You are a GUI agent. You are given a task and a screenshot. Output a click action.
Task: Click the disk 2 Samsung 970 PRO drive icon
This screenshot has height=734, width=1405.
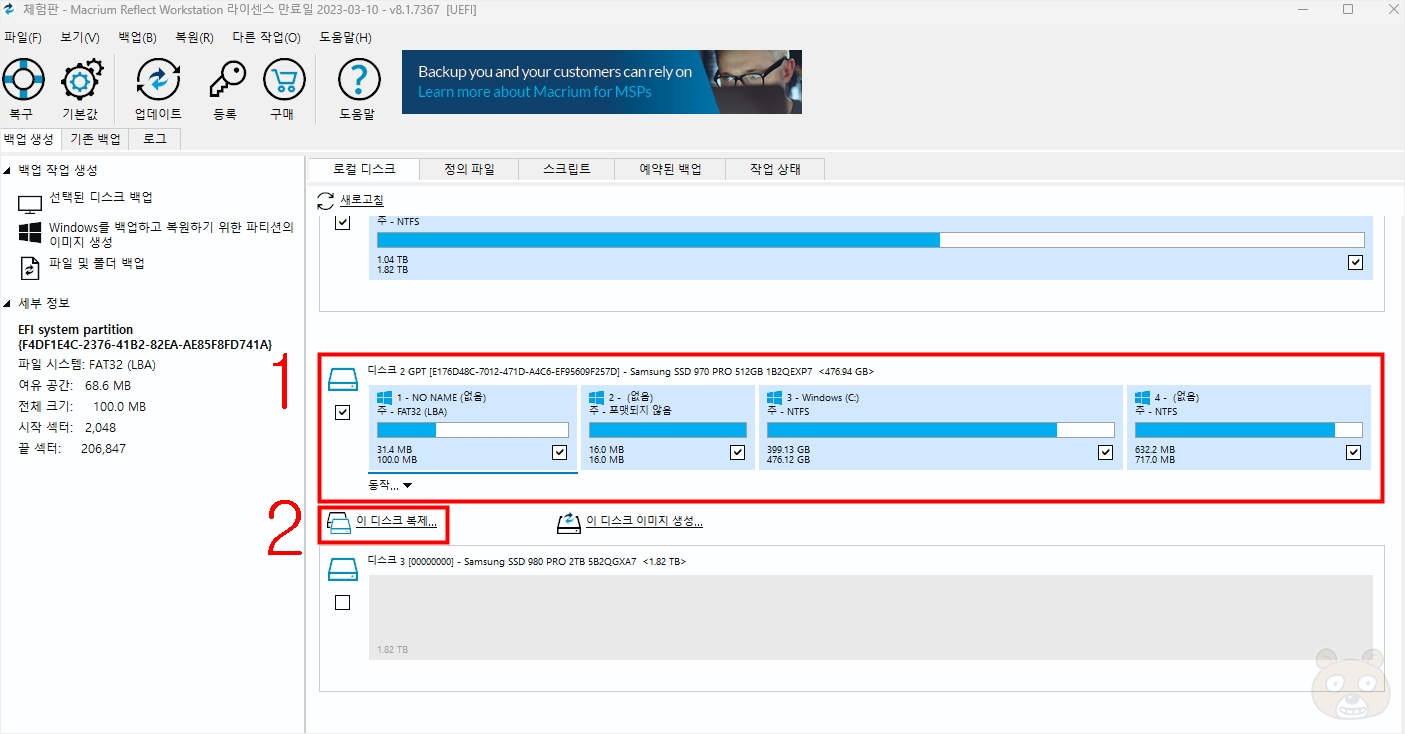coord(343,379)
